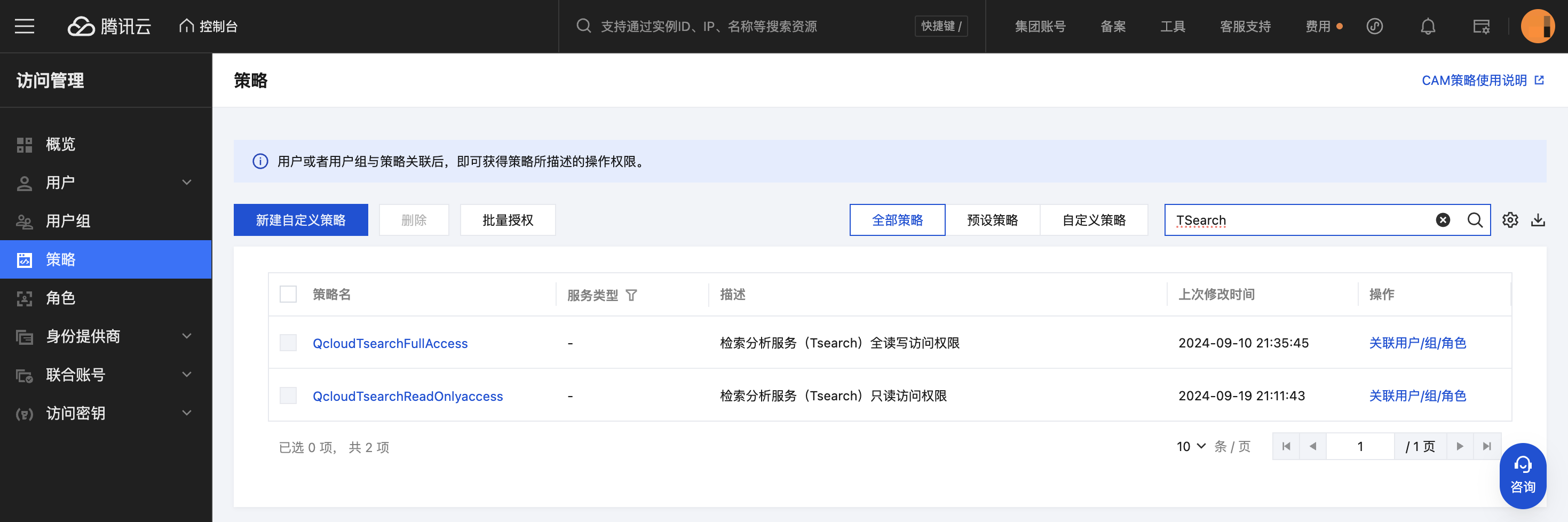Image resolution: width=1568 pixels, height=522 pixels.
Task: Go to the last page
Action: click(1487, 446)
